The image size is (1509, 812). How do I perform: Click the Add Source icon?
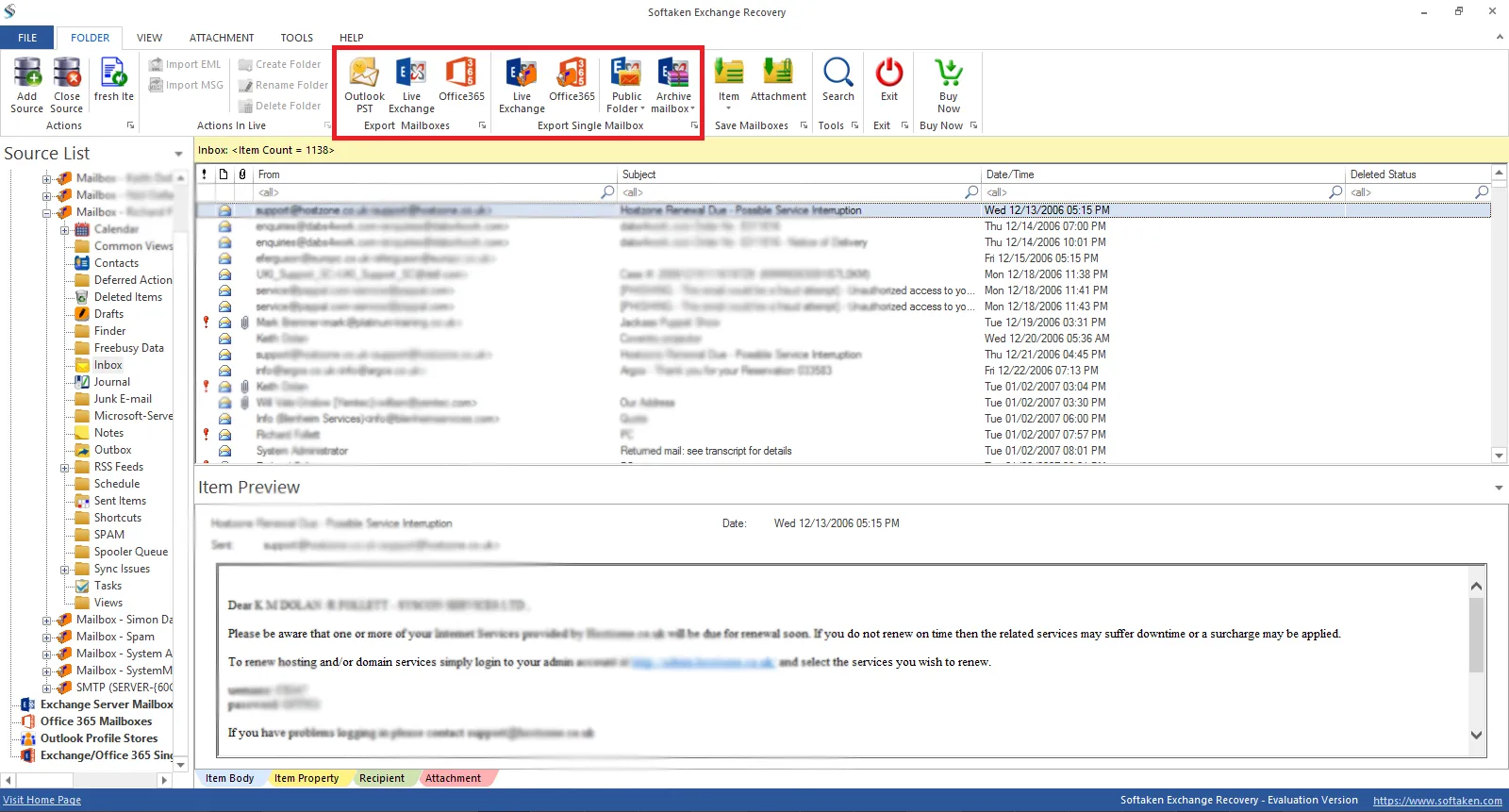click(x=26, y=85)
